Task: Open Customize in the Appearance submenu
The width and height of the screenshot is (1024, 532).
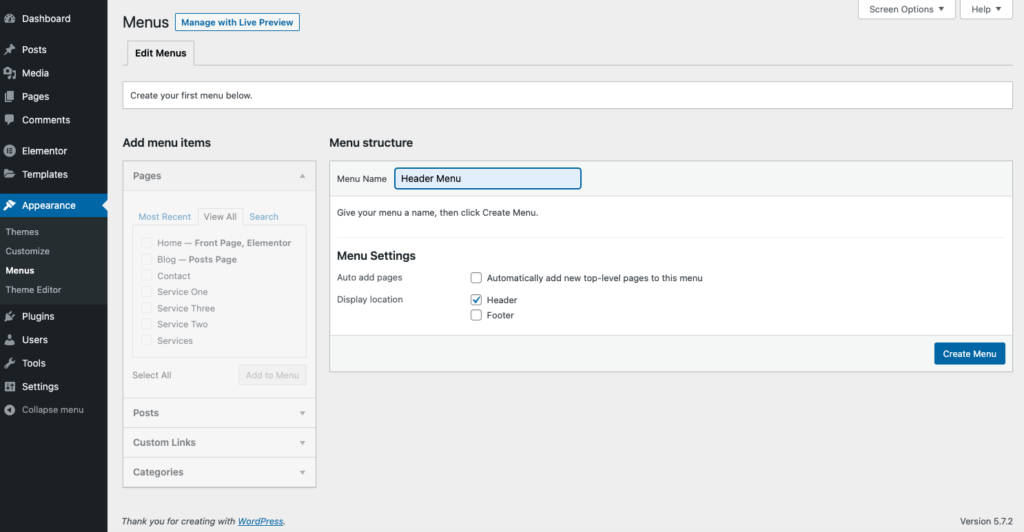Action: [x=27, y=251]
